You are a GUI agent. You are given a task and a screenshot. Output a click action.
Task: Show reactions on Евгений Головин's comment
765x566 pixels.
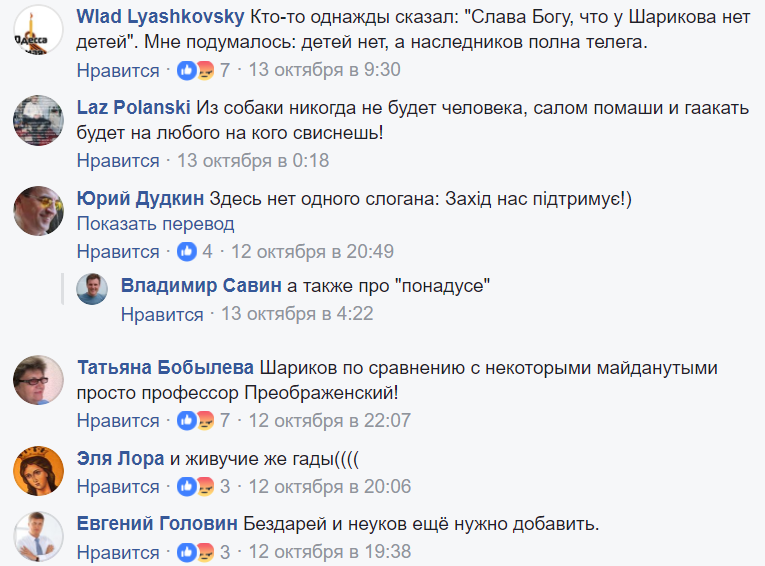click(196, 552)
